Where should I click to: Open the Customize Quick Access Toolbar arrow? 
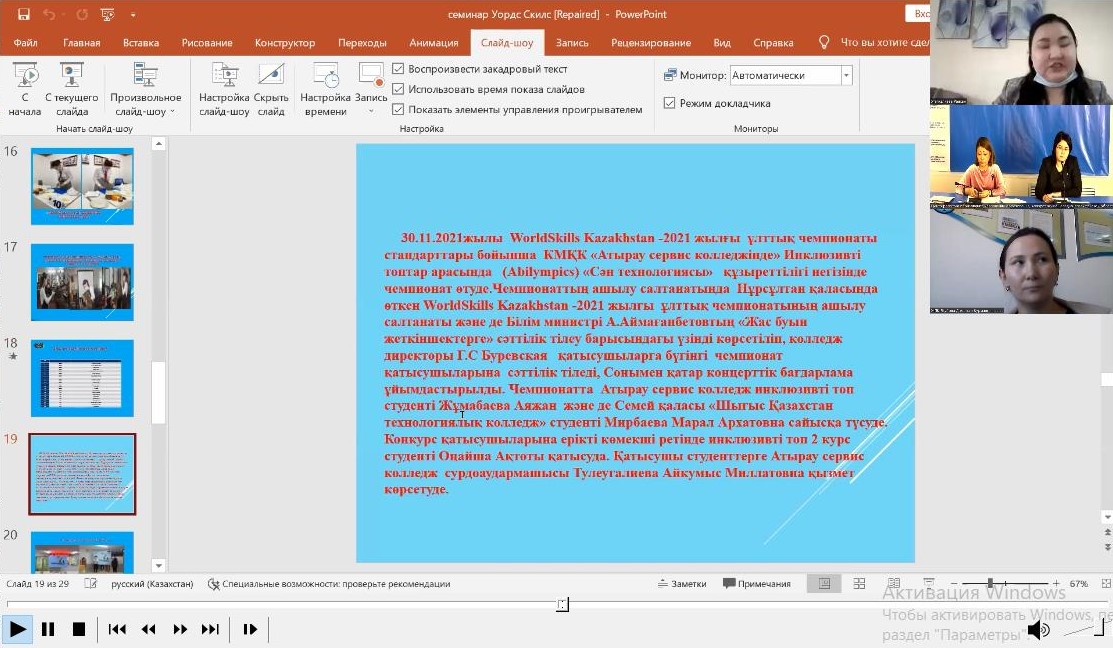133,14
